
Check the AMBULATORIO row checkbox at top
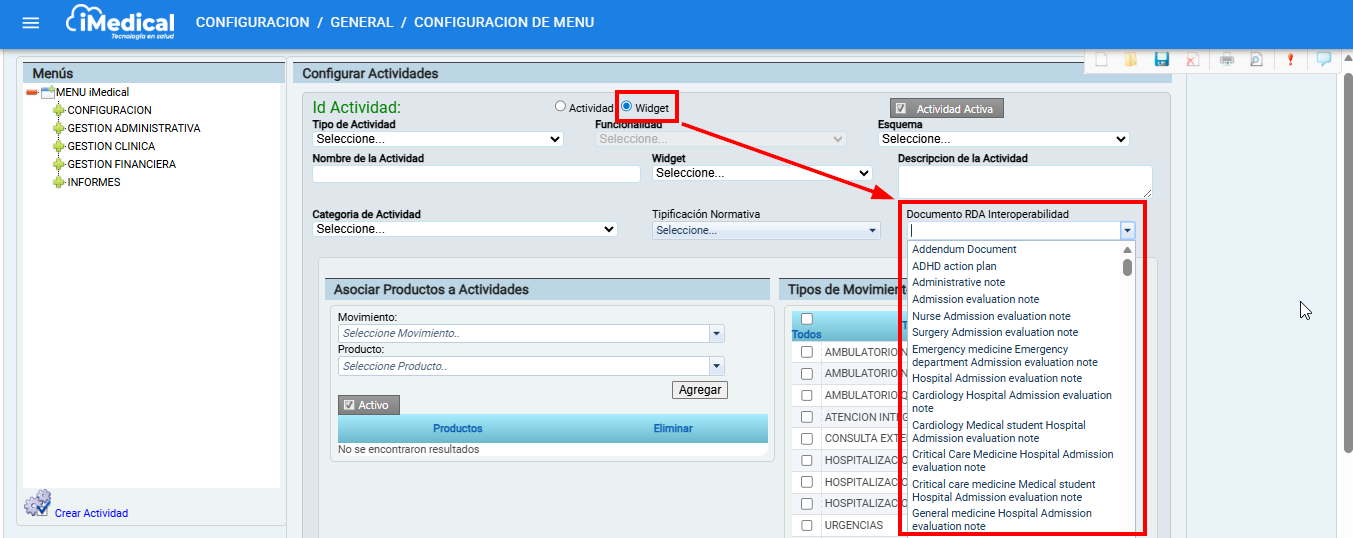click(x=807, y=353)
